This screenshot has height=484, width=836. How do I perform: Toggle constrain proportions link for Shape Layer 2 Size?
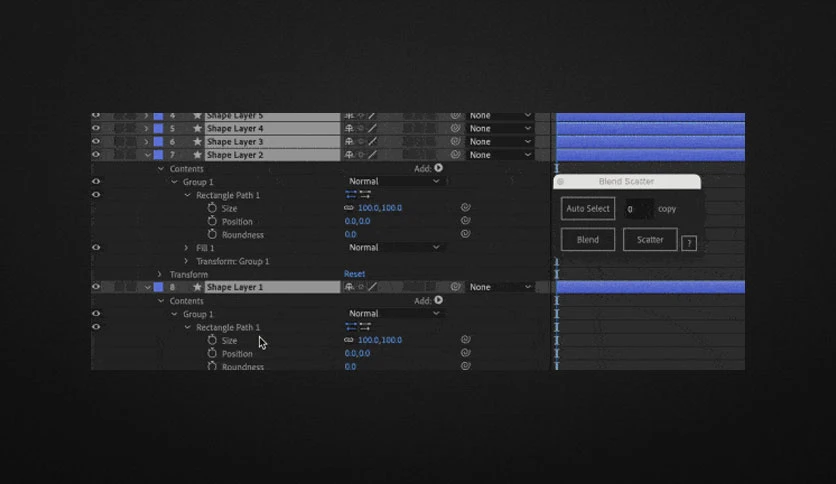pos(349,208)
